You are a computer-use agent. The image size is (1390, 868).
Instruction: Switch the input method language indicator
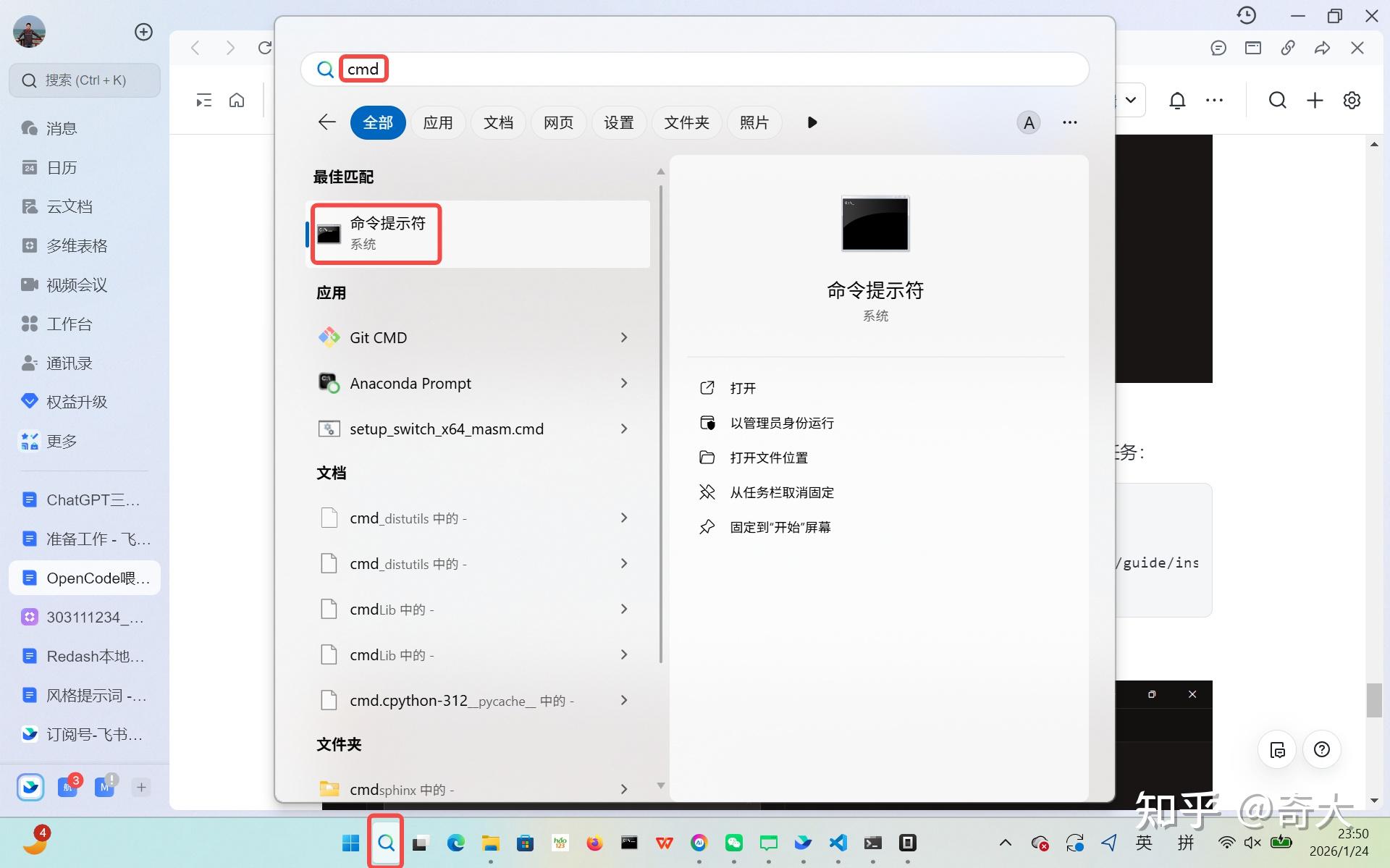[x=1145, y=843]
